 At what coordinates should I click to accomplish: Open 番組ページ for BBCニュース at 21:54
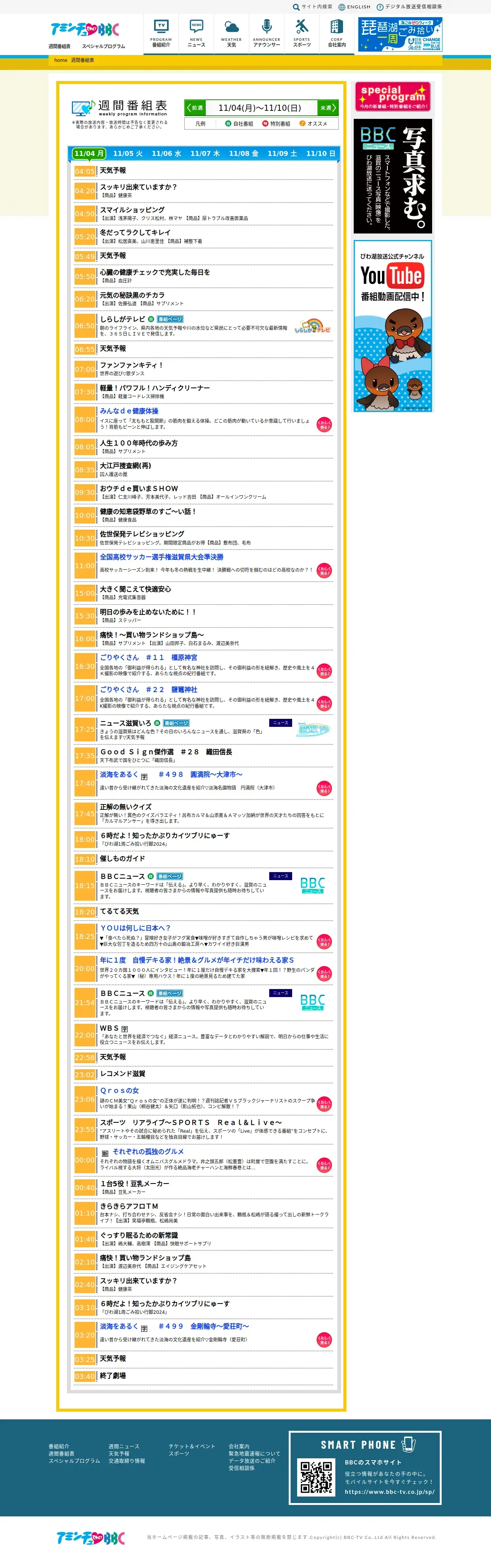[170, 993]
